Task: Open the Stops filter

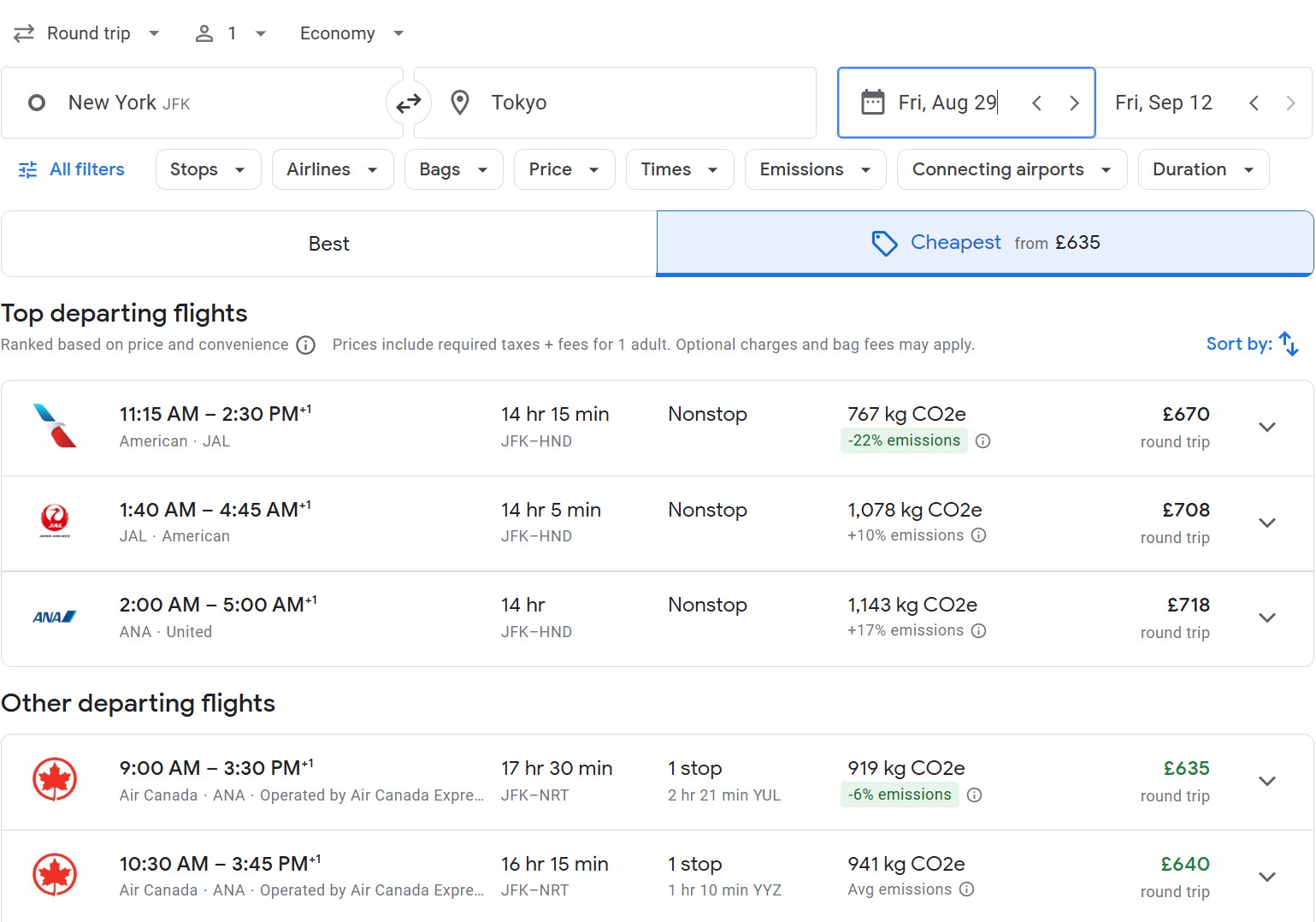Action: pos(207,169)
